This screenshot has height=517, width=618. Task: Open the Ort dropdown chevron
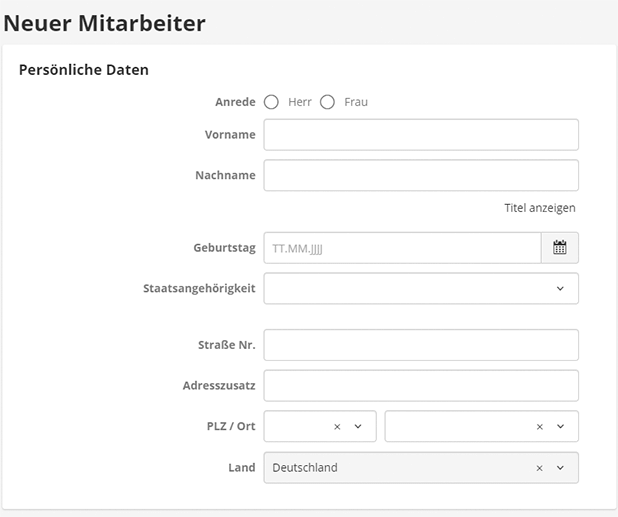560,426
